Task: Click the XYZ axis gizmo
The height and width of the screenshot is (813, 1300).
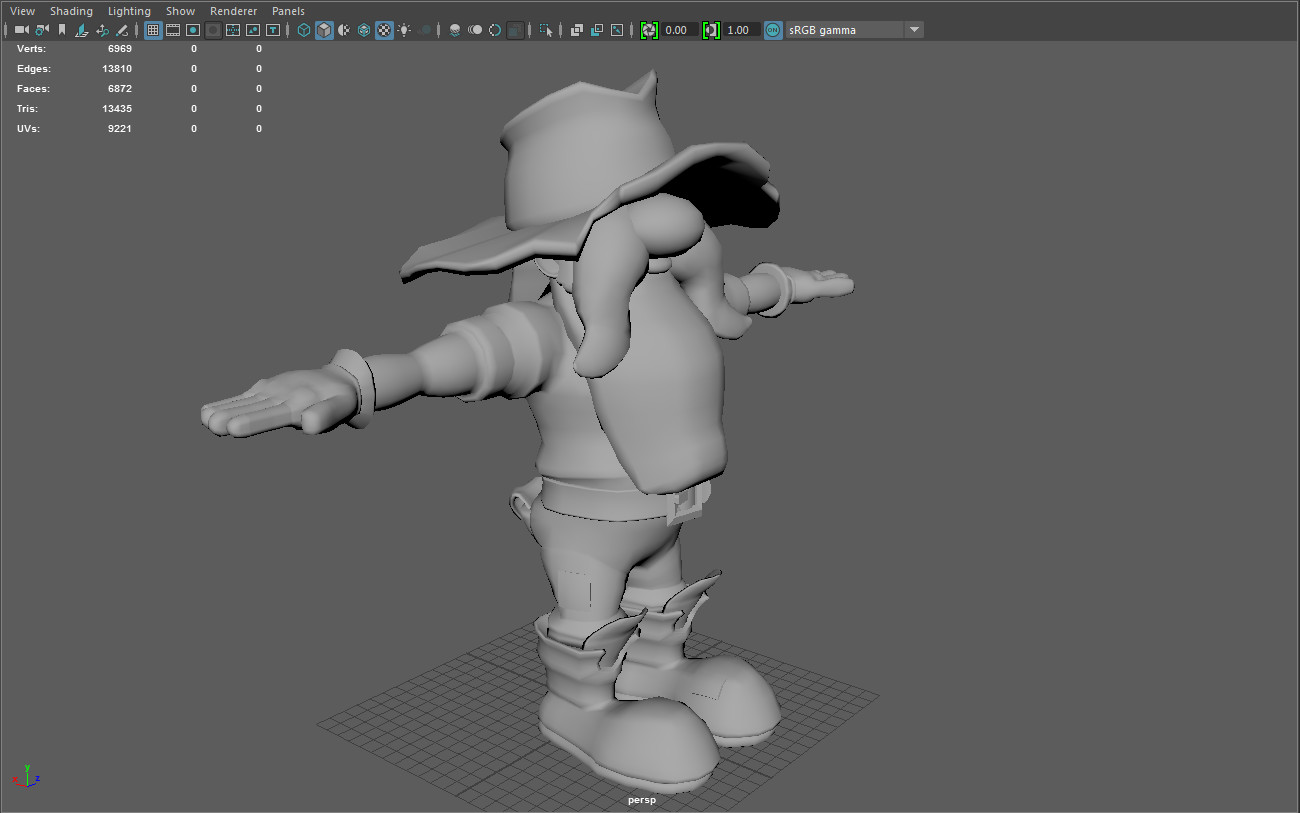Action: point(26,777)
